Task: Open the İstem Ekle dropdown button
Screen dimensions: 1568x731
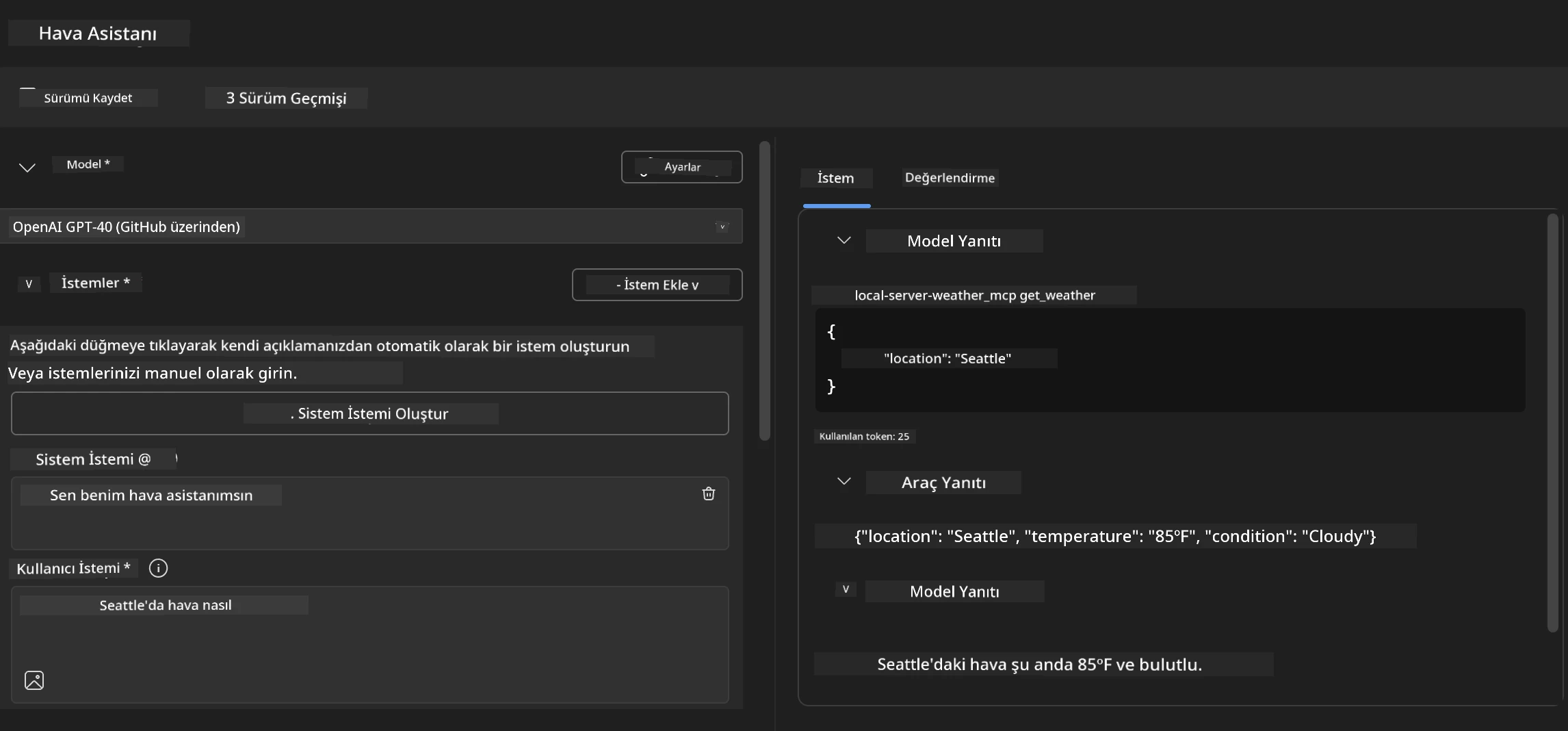Action: point(657,285)
